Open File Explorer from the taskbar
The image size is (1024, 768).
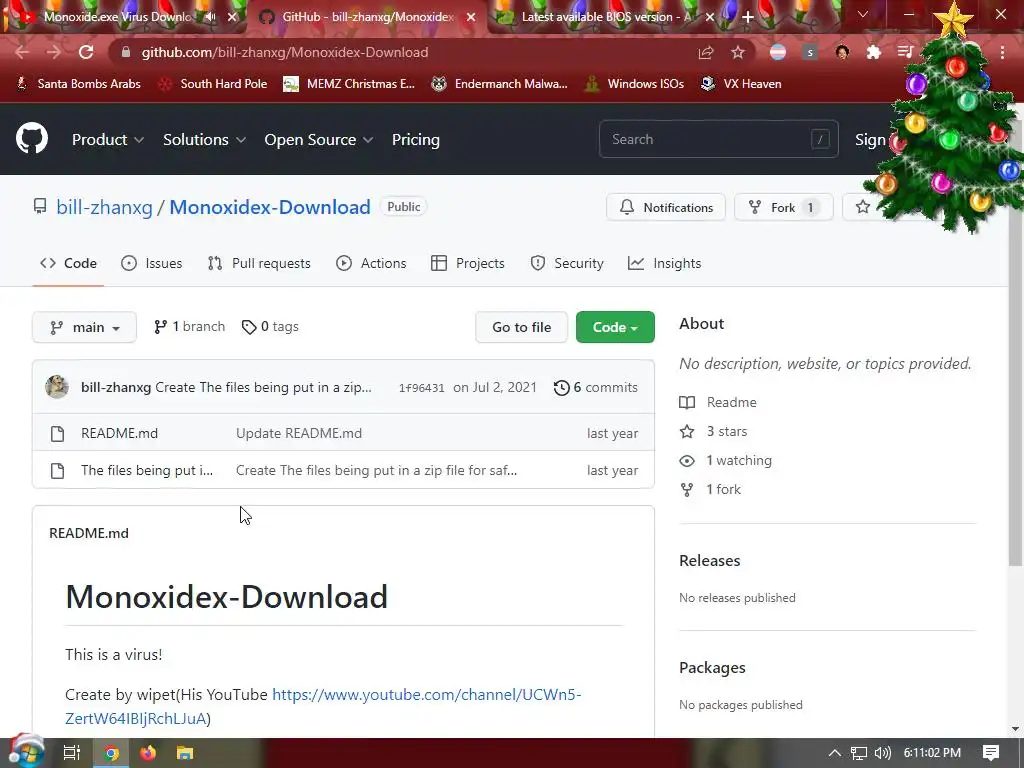185,753
